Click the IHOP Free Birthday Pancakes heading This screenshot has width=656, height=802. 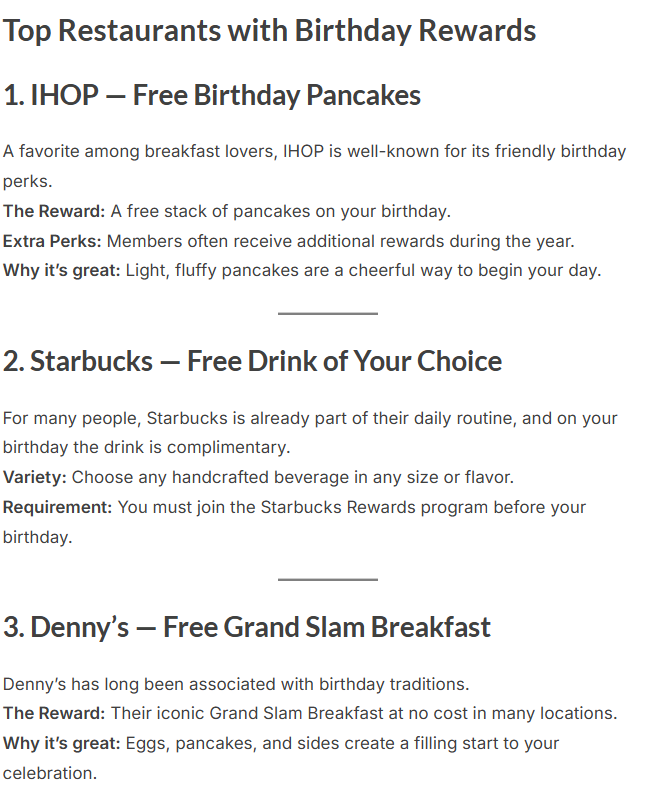pyautogui.click(x=211, y=96)
